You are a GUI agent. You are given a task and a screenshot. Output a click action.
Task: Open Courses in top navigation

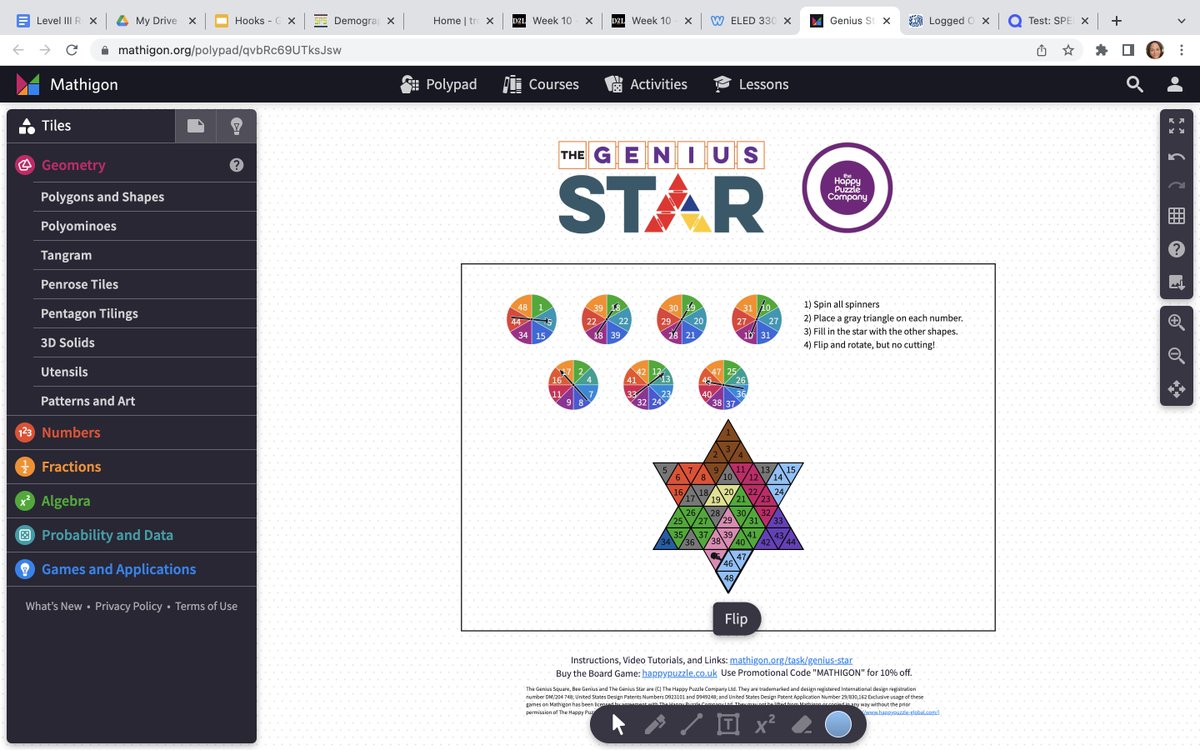click(541, 85)
